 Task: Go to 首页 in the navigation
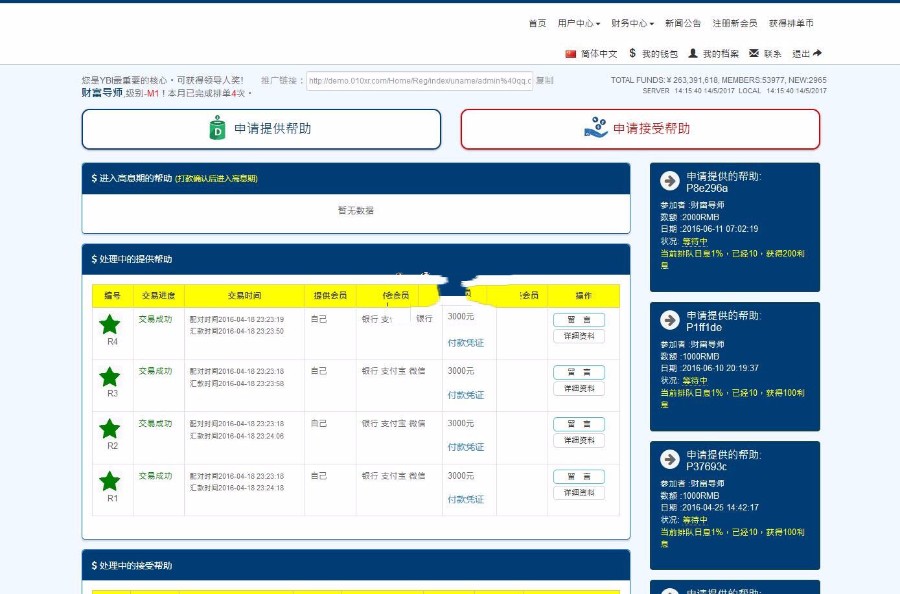coord(537,23)
